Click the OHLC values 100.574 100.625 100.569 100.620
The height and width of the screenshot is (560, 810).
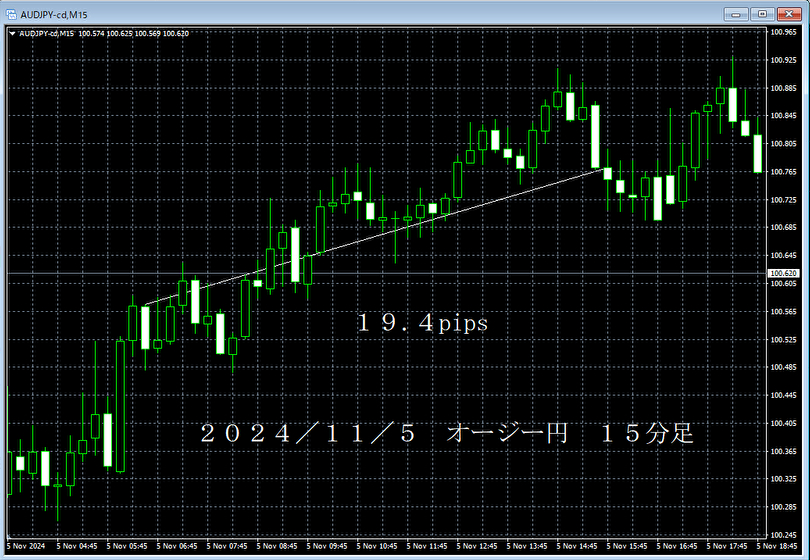(x=134, y=34)
